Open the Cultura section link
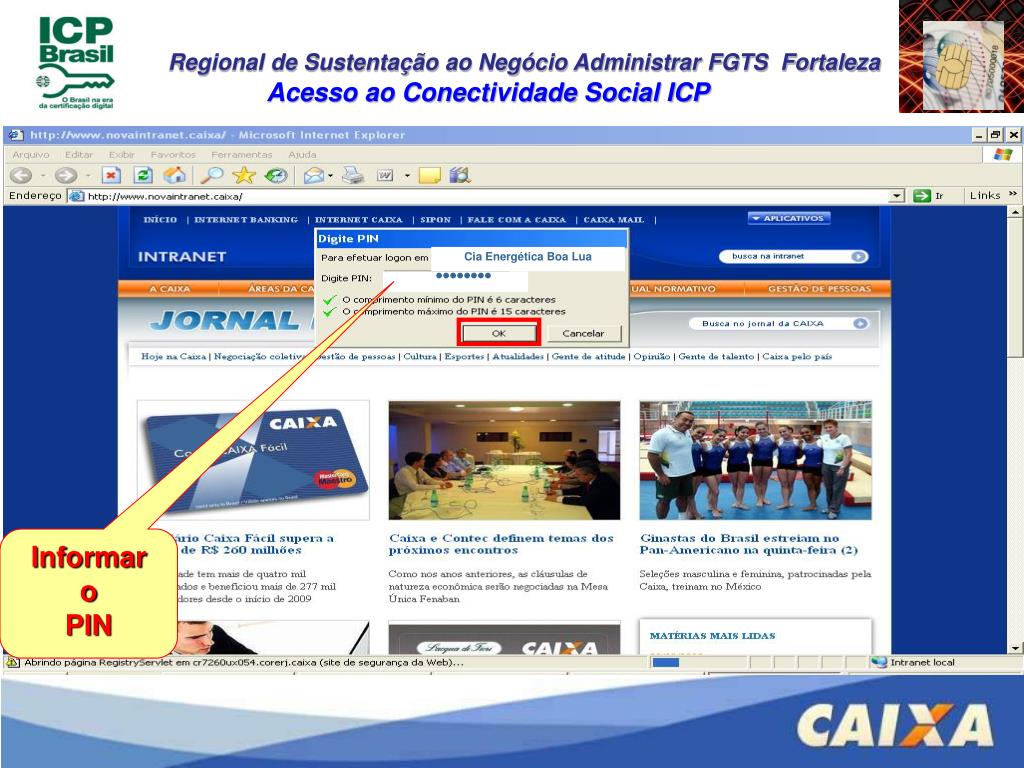This screenshot has width=1024, height=768. (x=420, y=357)
